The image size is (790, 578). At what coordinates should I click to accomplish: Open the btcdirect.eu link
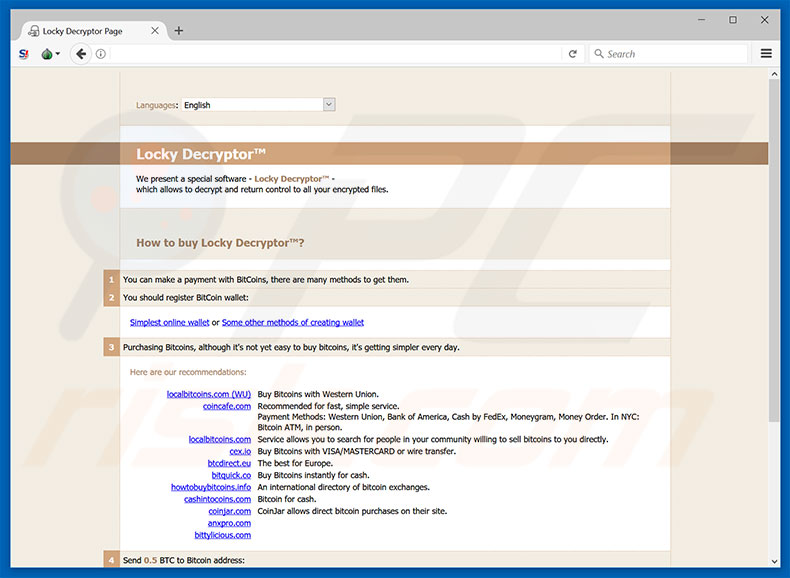229,463
